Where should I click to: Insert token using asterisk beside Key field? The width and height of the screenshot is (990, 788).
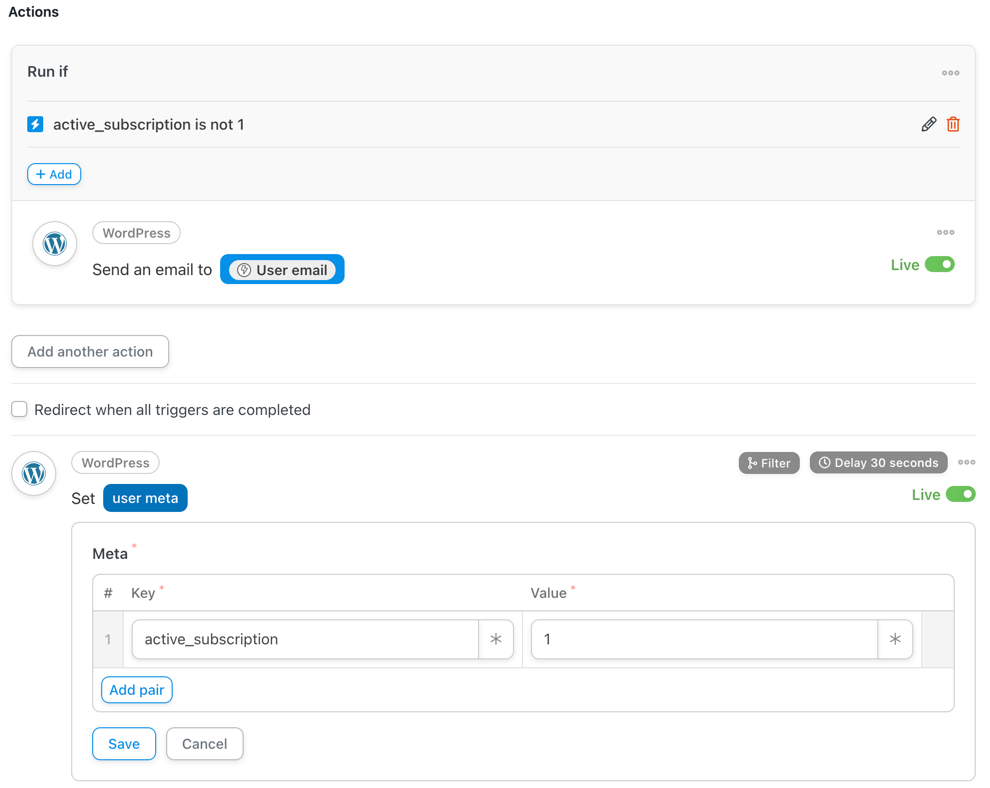(x=496, y=639)
